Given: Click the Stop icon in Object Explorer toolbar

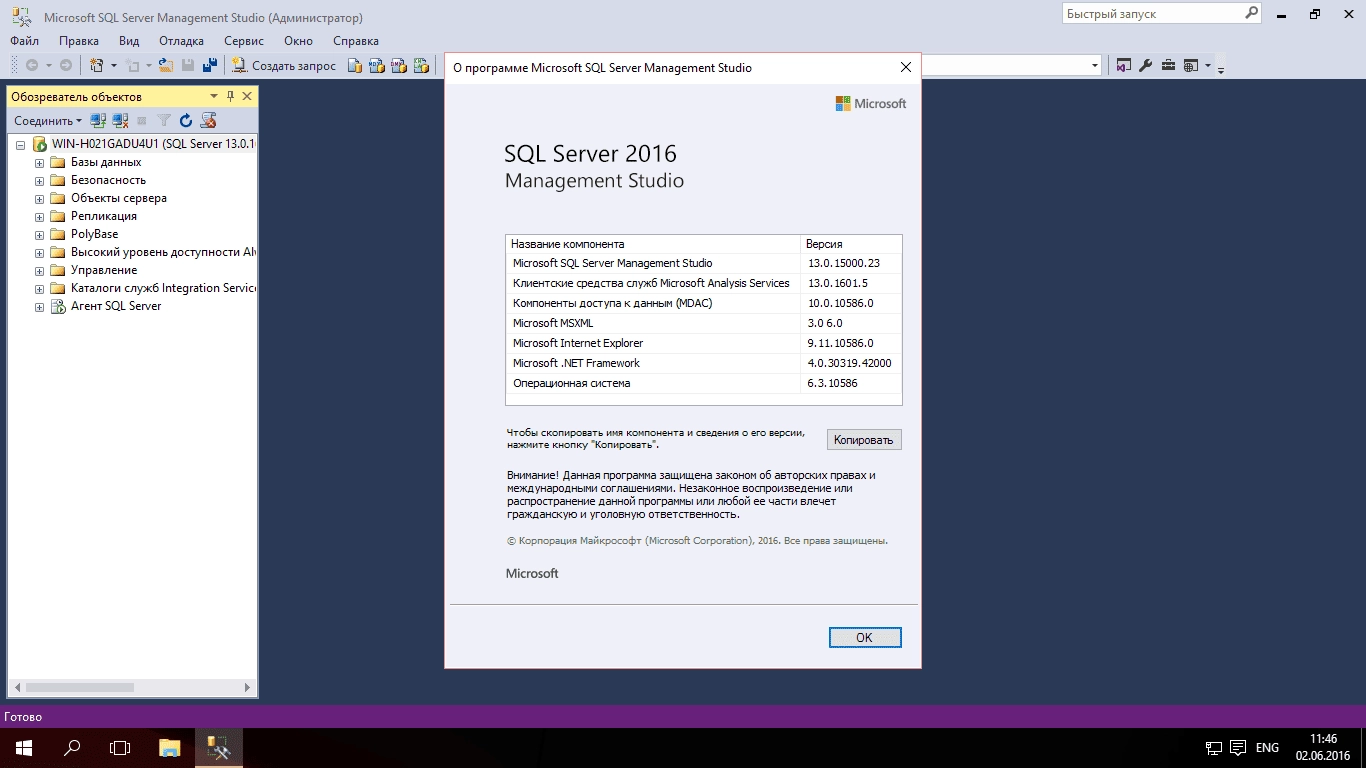Looking at the screenshot, I should click(142, 120).
